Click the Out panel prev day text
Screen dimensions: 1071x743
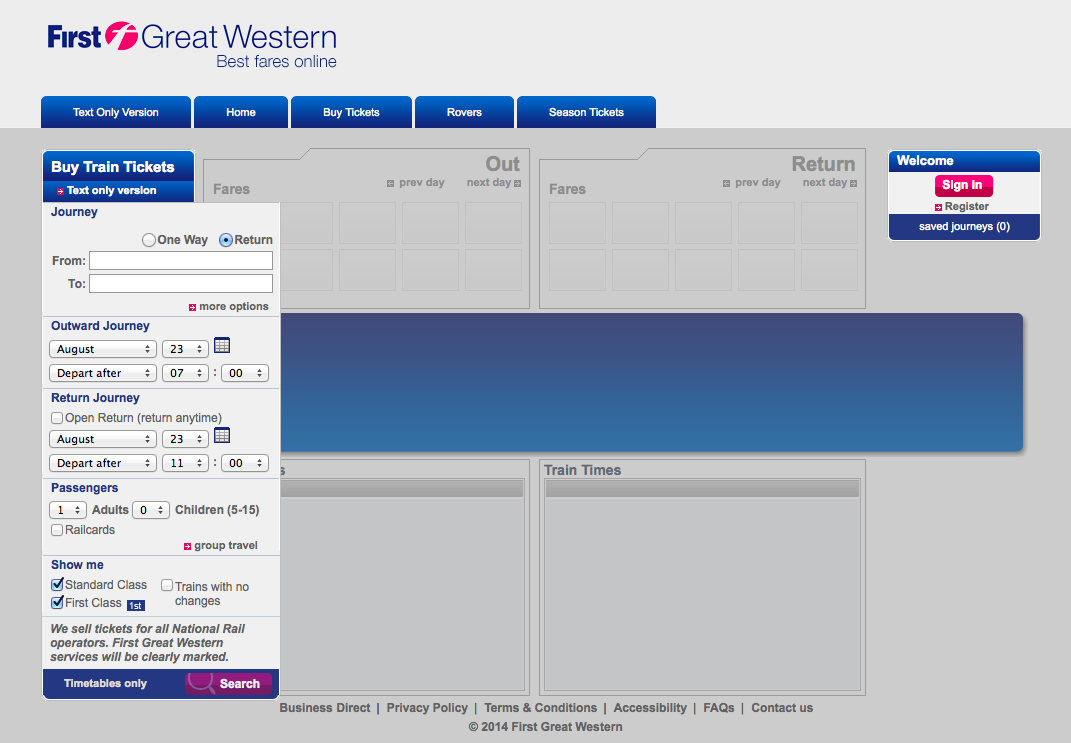[x=421, y=183]
